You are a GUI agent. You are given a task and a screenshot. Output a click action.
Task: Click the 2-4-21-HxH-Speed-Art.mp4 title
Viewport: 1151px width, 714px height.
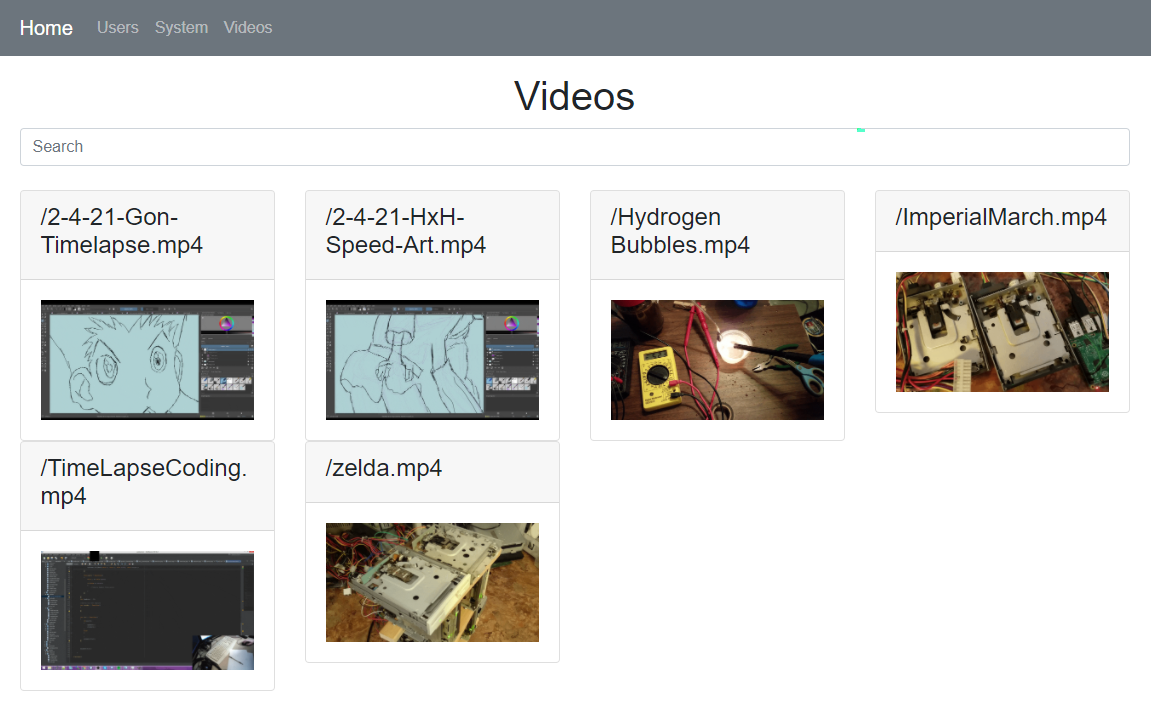pos(406,231)
